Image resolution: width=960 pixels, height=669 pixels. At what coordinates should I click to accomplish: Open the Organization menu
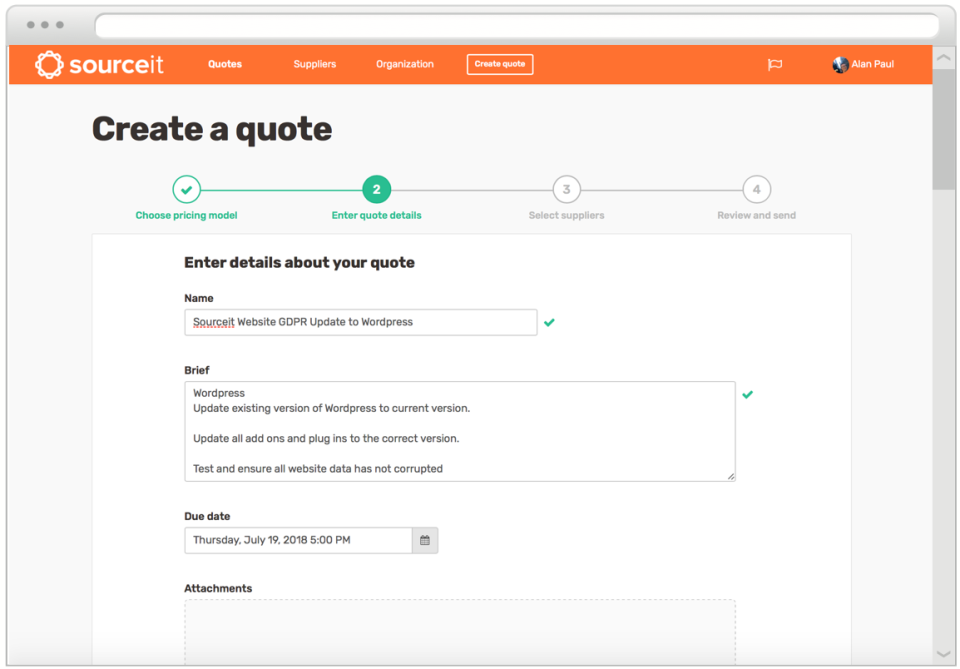[x=404, y=64]
